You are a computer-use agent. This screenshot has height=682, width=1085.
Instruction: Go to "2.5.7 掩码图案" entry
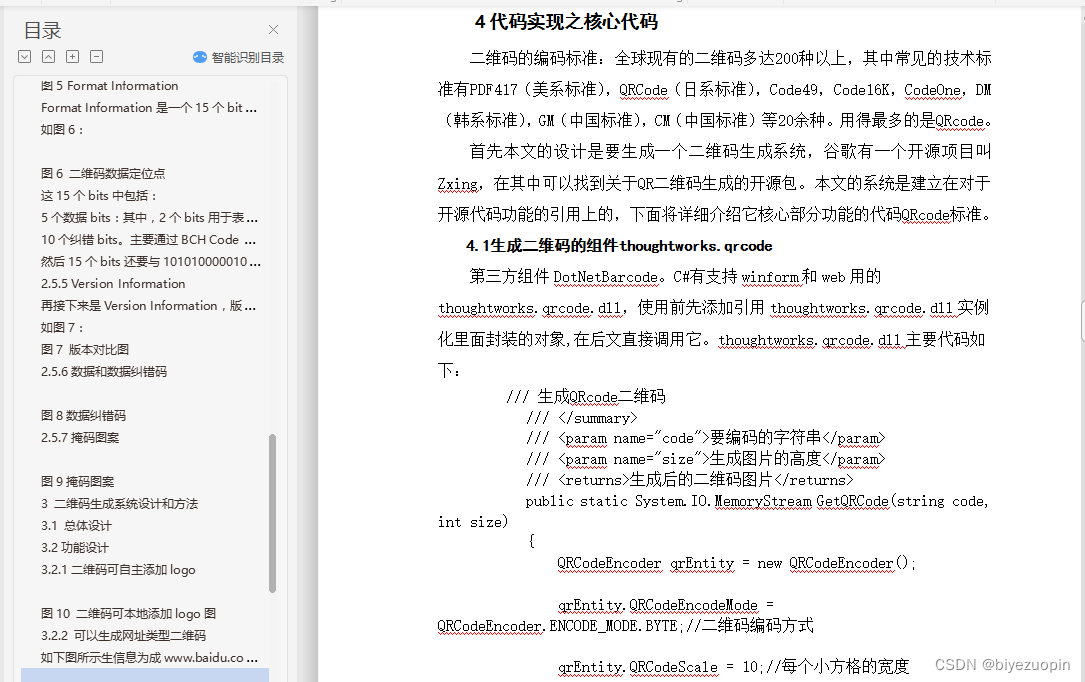pyautogui.click(x=75, y=437)
